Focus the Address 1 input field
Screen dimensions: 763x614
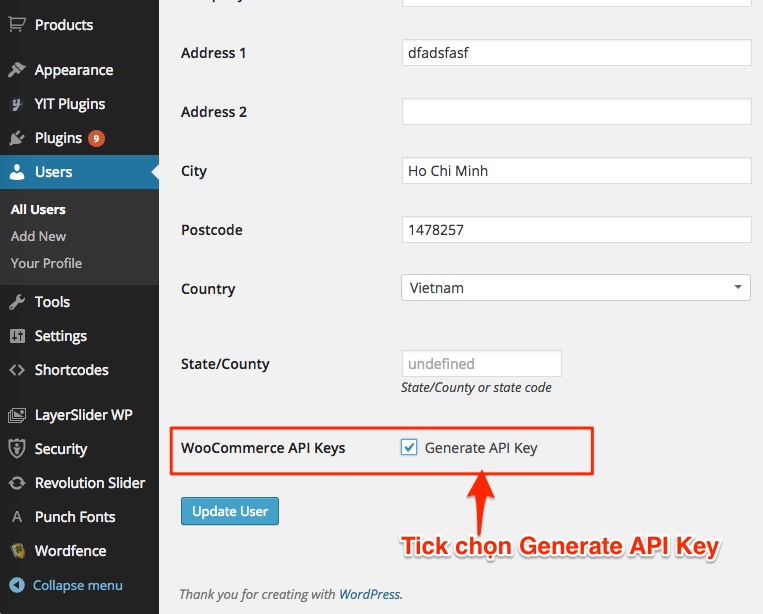tap(577, 53)
